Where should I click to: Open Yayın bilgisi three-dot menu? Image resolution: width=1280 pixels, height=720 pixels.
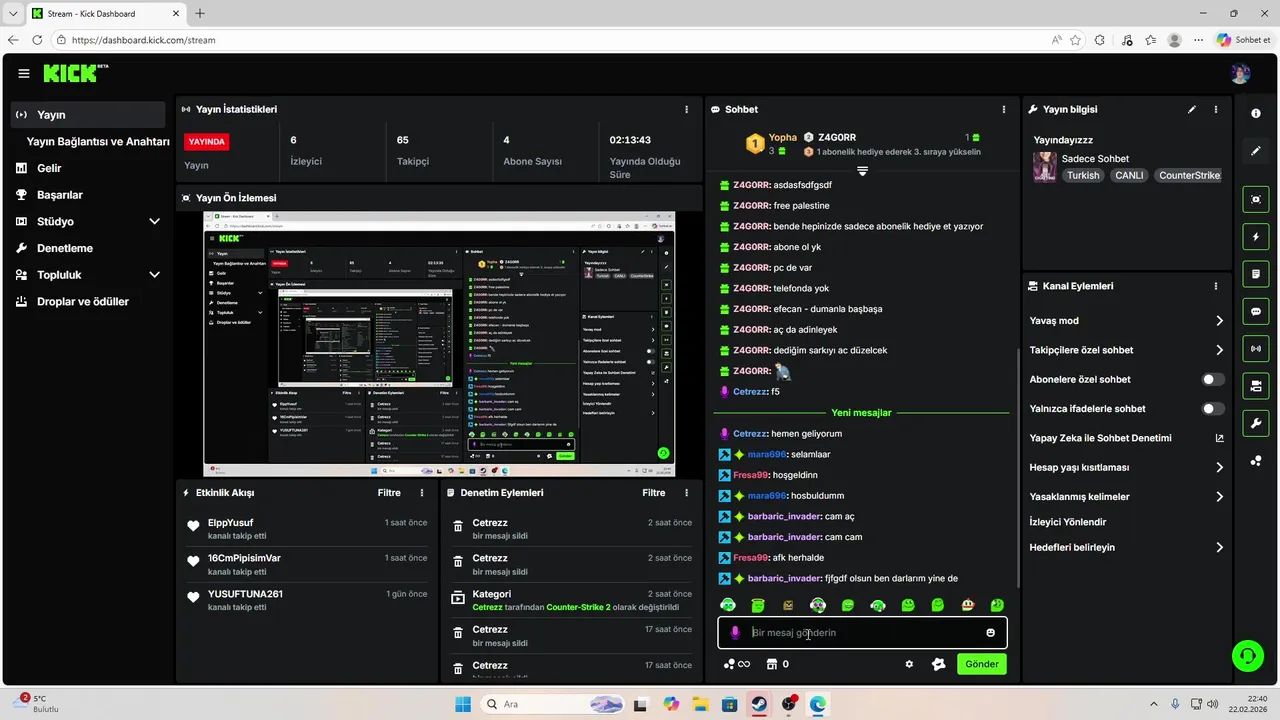pyautogui.click(x=1216, y=109)
